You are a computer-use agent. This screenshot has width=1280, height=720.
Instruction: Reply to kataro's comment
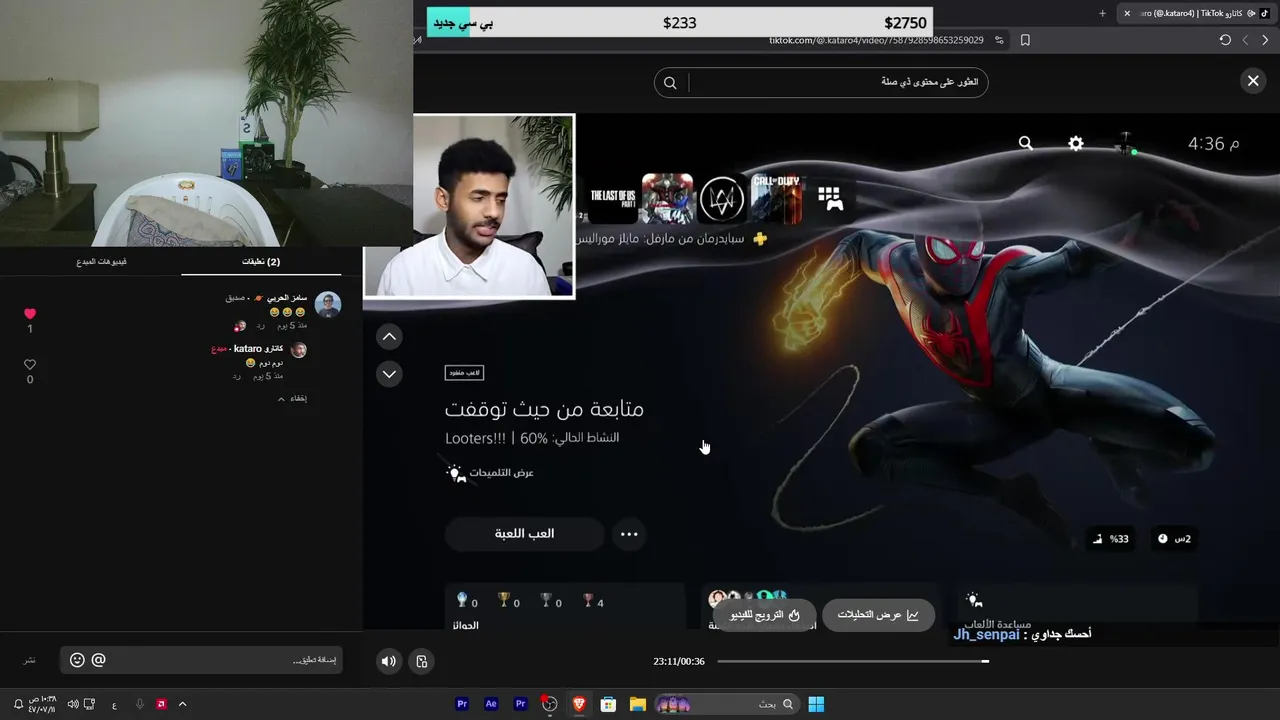coord(237,376)
